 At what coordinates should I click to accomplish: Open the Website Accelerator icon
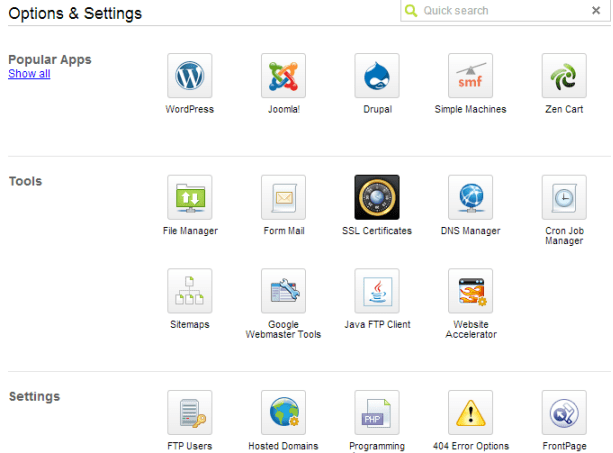point(470,291)
